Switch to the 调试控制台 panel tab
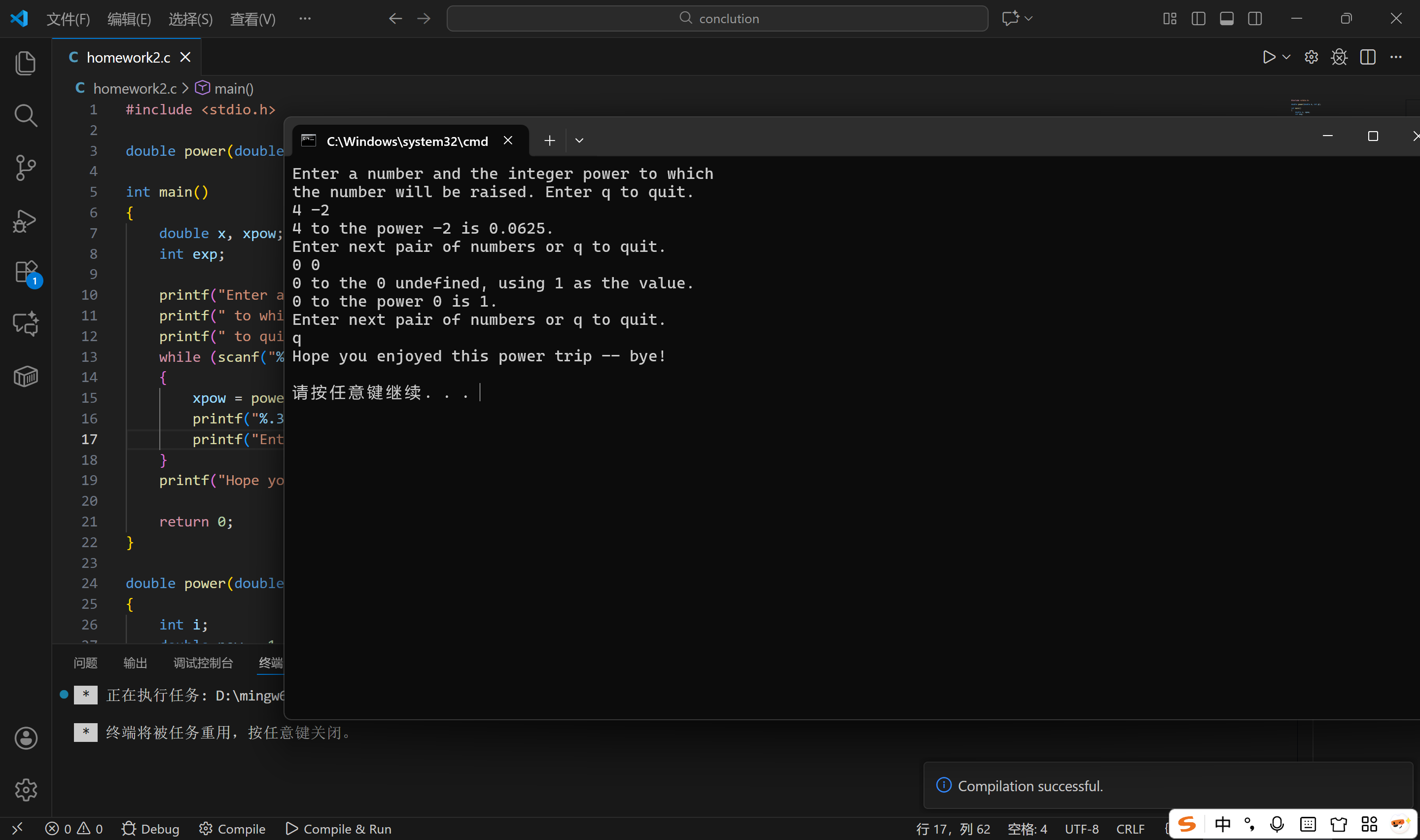This screenshot has height=840, width=1420. point(203,663)
